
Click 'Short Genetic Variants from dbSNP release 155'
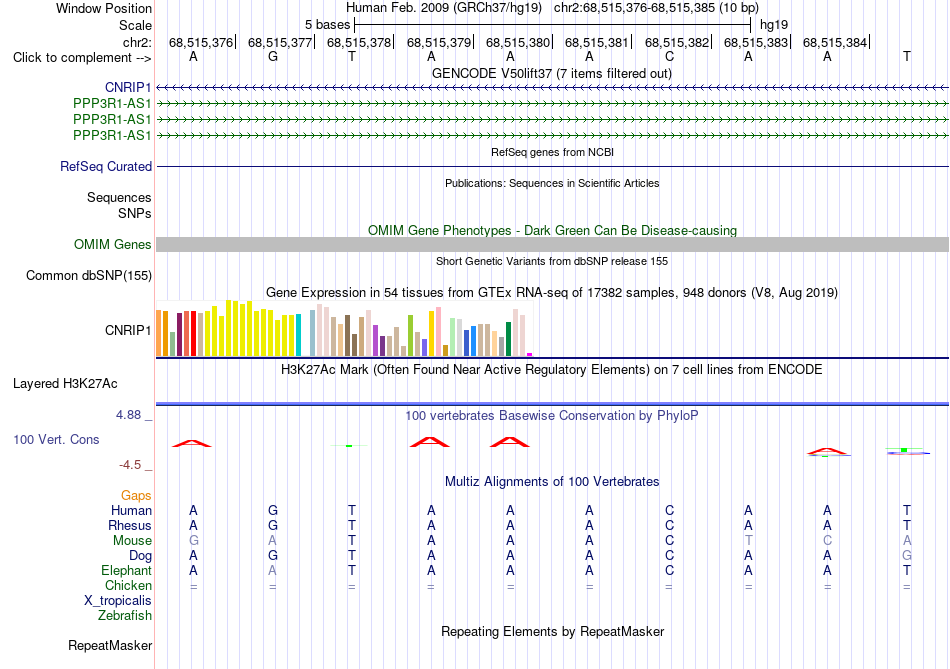coord(552,261)
